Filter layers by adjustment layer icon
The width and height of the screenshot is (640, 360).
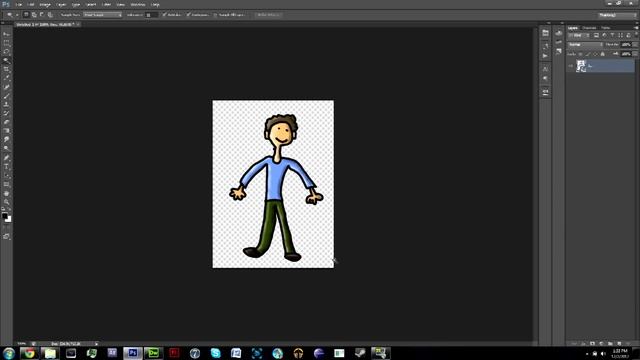pyautogui.click(x=604, y=36)
